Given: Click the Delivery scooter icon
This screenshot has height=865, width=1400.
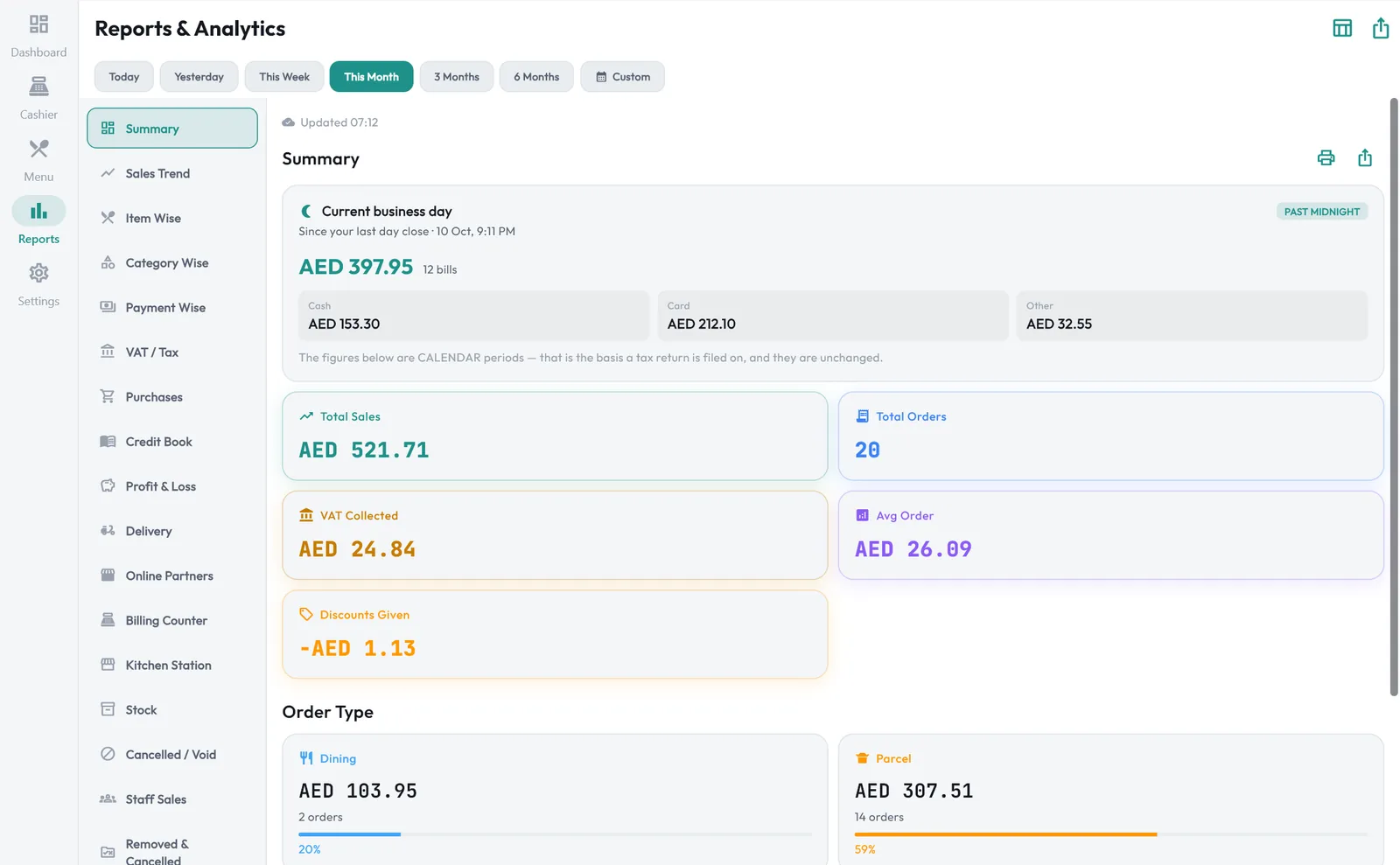Looking at the screenshot, I should [108, 531].
